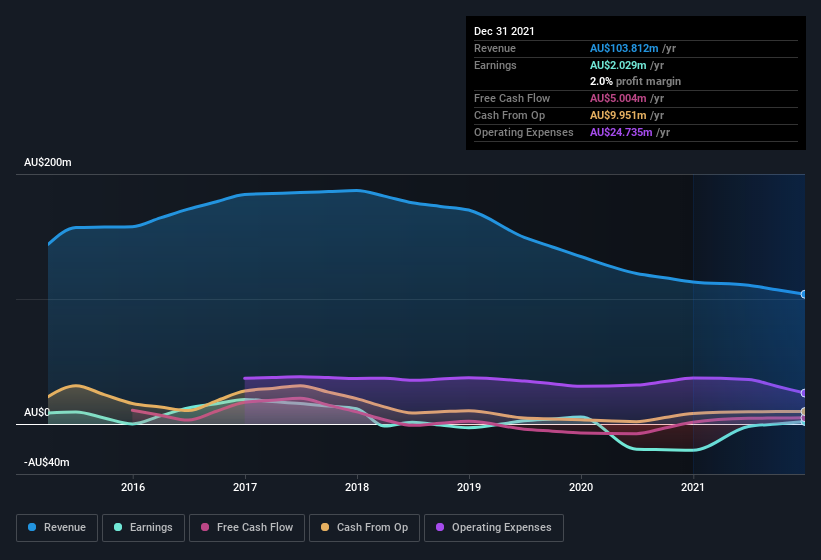Click the AU$9.951m cash from op value
Image resolution: width=821 pixels, height=560 pixels.
pos(618,115)
